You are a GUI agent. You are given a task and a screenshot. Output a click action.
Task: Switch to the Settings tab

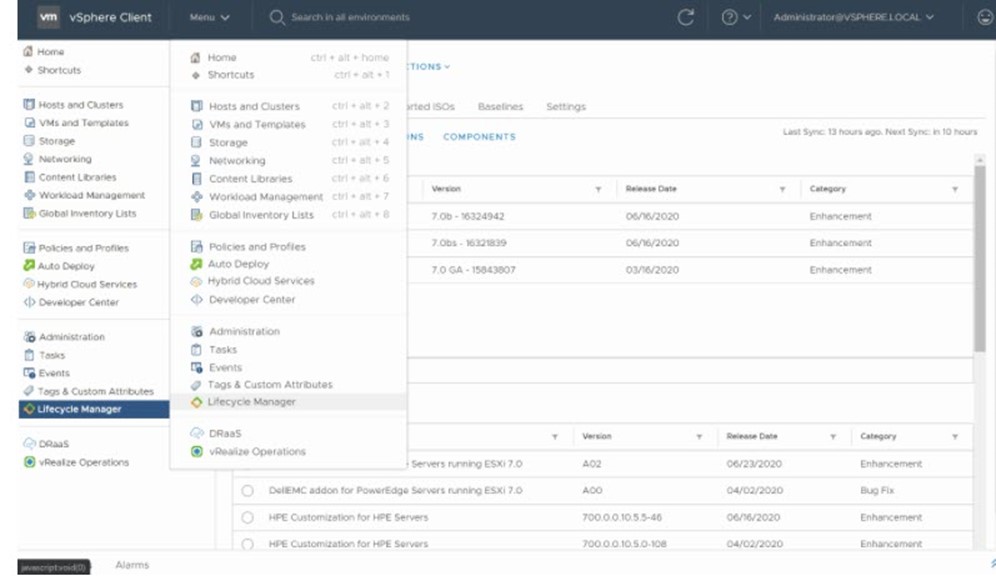tap(566, 107)
